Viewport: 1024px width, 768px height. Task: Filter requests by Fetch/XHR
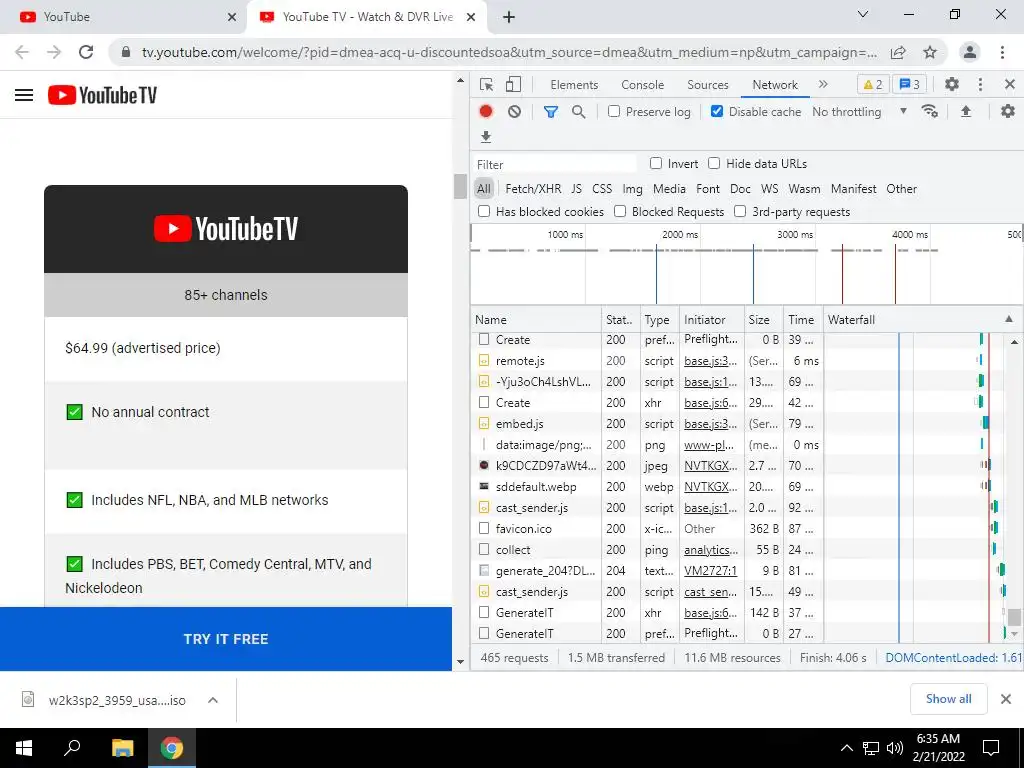[533, 189]
